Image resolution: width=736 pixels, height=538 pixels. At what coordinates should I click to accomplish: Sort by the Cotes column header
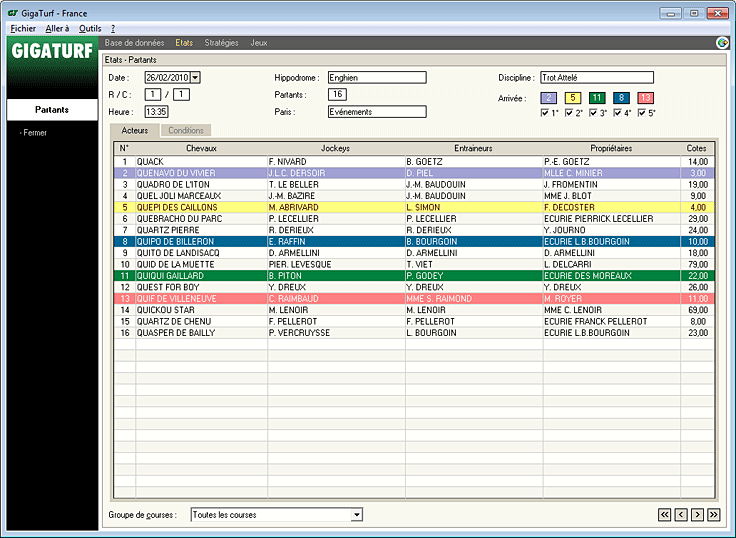coord(697,148)
